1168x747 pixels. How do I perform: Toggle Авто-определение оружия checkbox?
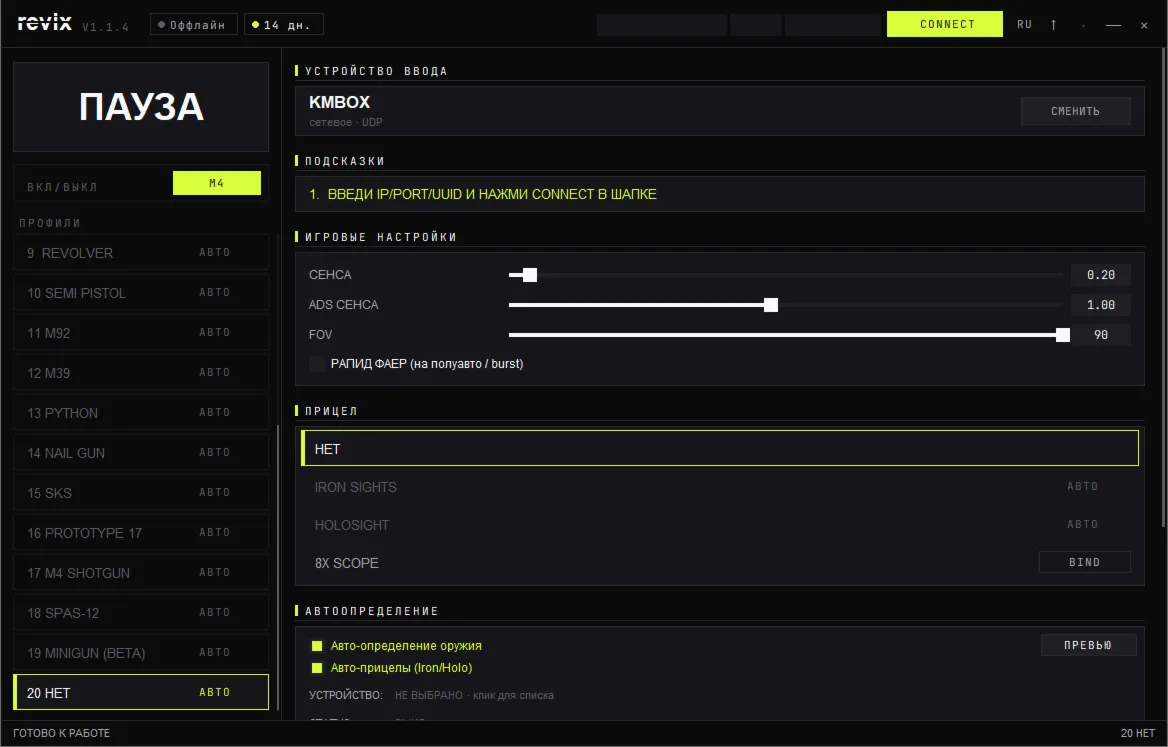pos(317,646)
